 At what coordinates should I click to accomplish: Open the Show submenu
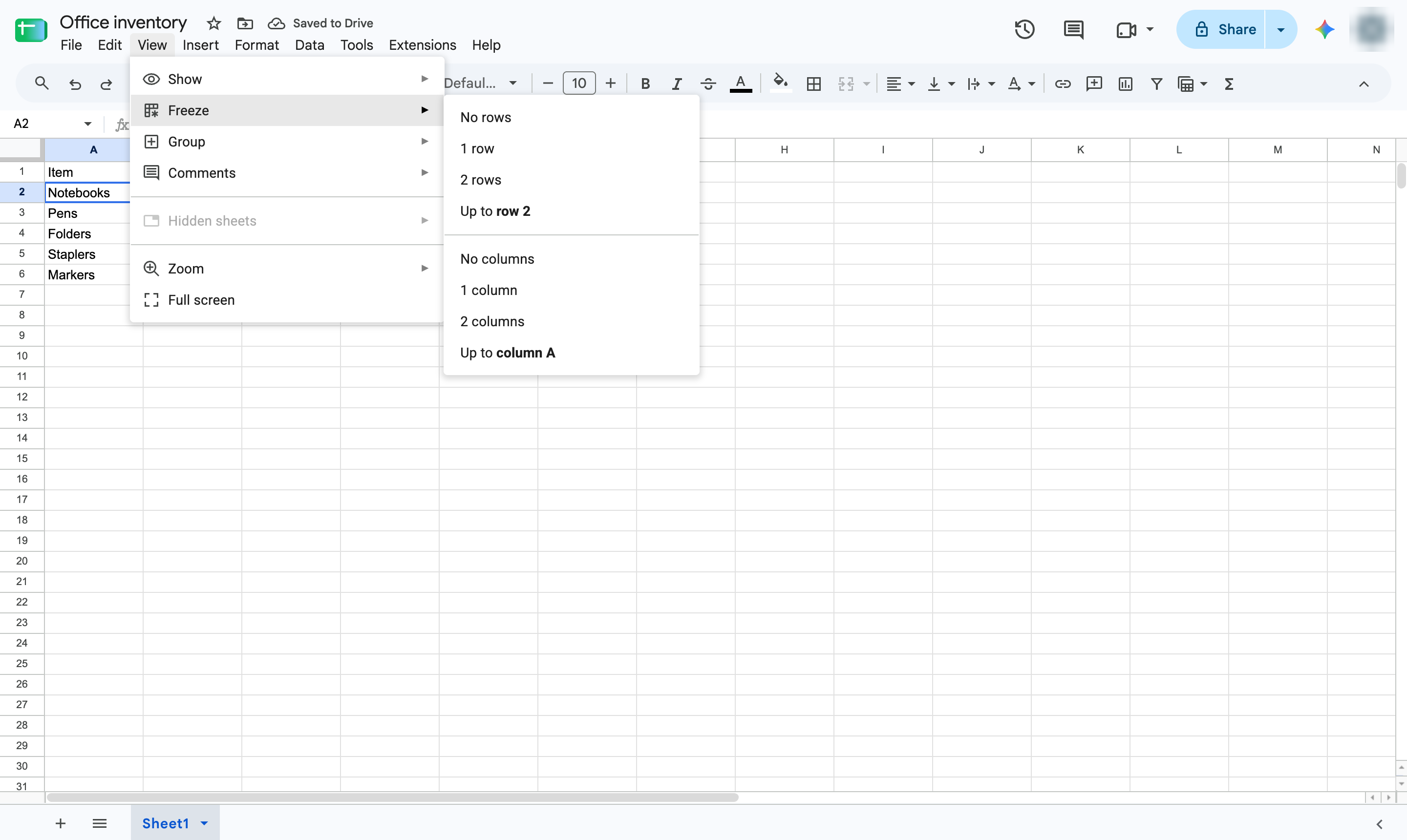click(x=286, y=79)
